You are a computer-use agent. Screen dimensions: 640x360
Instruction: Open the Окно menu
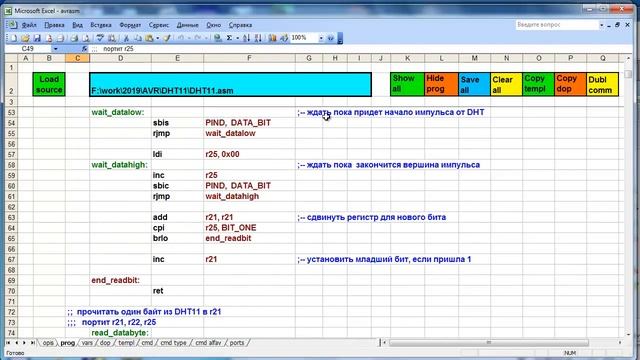tap(213, 25)
